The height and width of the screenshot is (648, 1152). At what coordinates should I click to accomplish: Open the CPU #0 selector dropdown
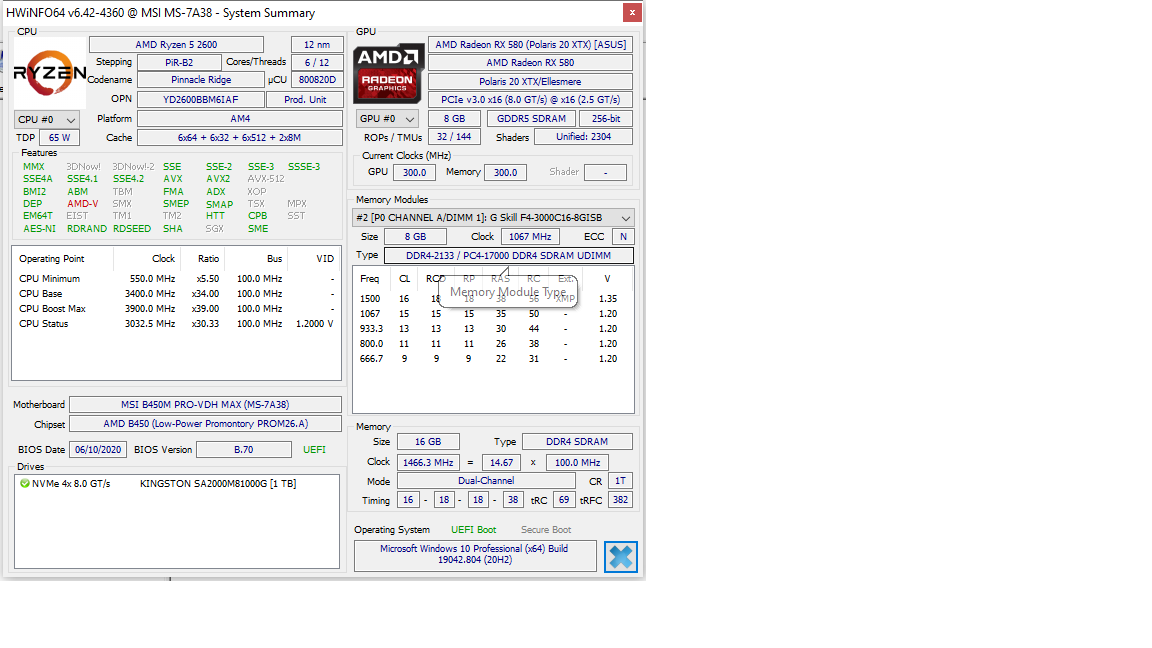tap(47, 119)
